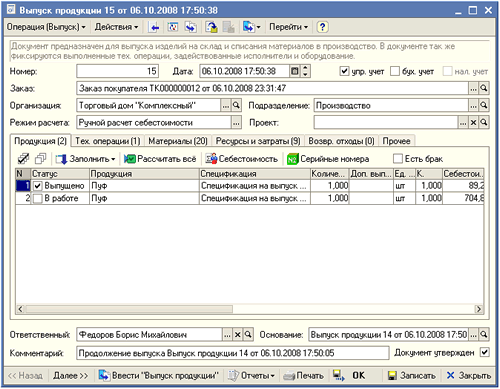Image resolution: width=500 pixels, height=389 pixels.
Task: Click the horizontal scrollbar thumb in the table
Action: tap(129, 309)
